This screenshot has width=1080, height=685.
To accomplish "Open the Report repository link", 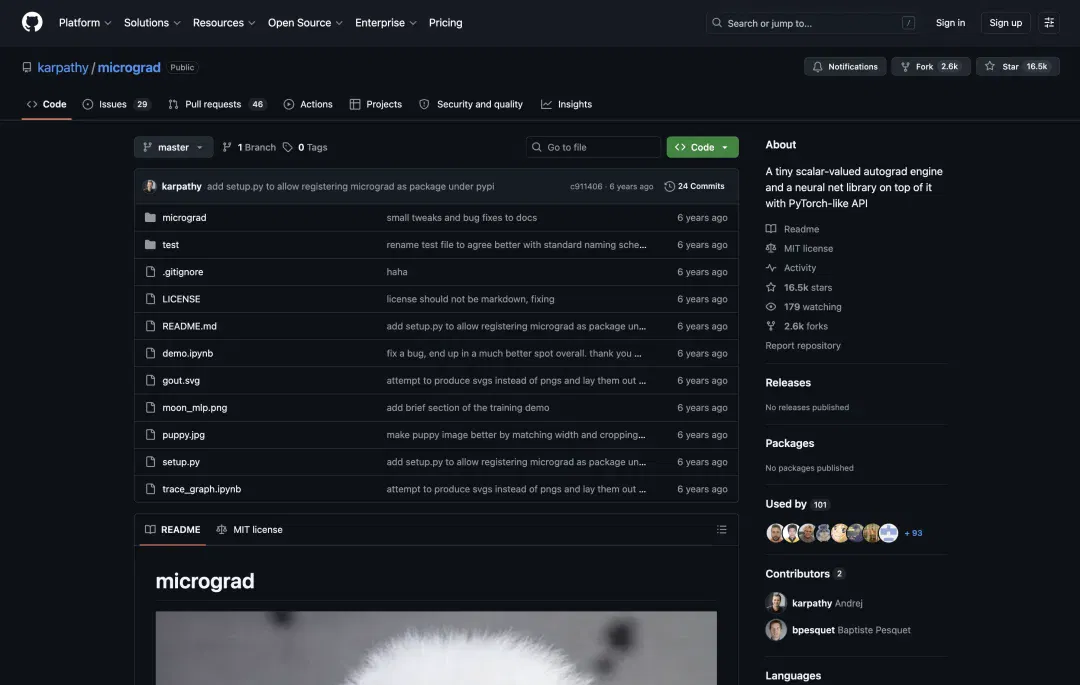I will coord(802,346).
